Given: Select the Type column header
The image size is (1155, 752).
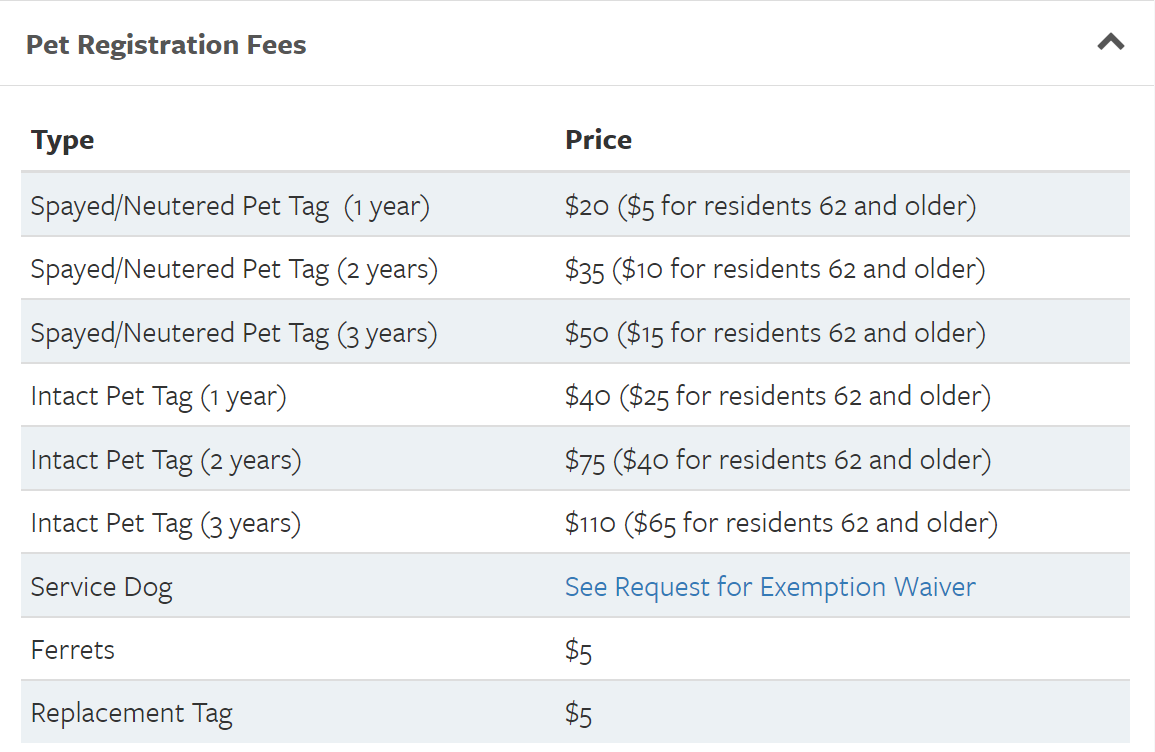Looking at the screenshot, I should pos(62,140).
